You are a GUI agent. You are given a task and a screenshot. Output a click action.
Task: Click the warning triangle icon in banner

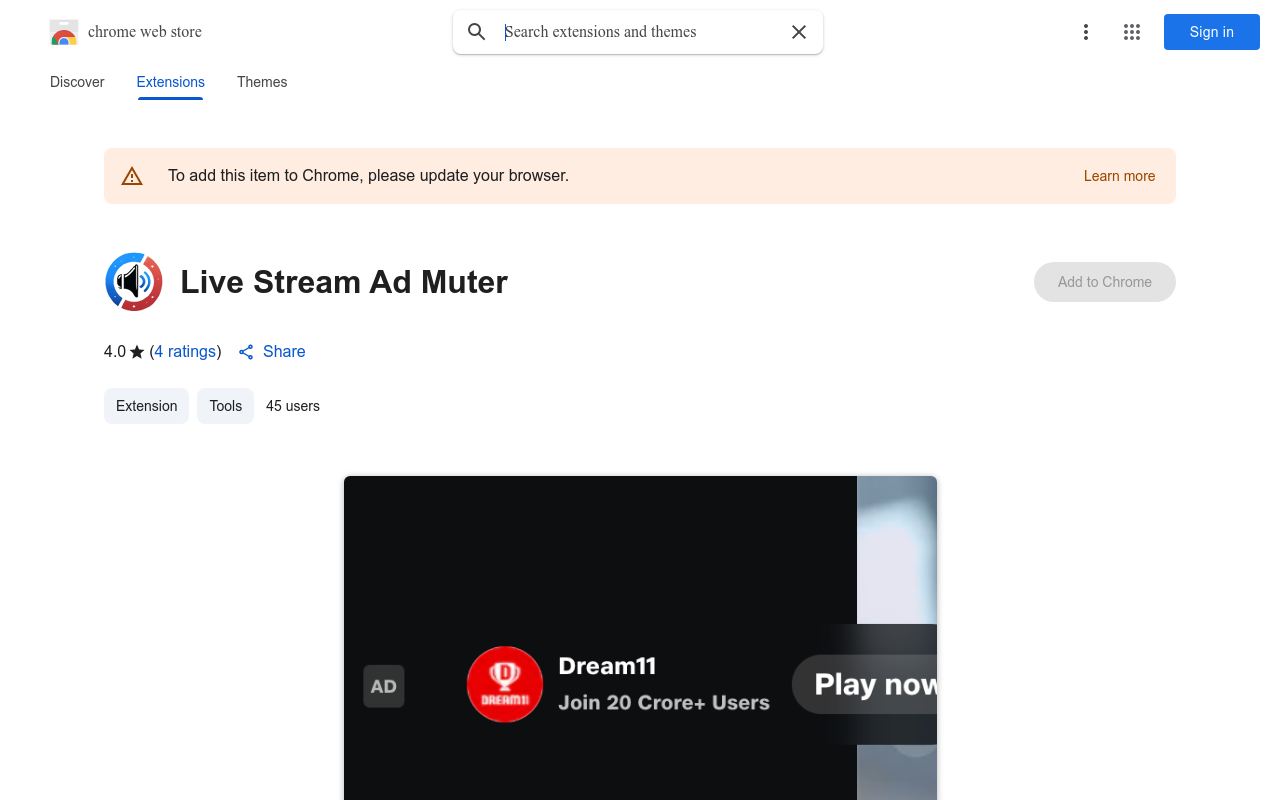pos(132,176)
